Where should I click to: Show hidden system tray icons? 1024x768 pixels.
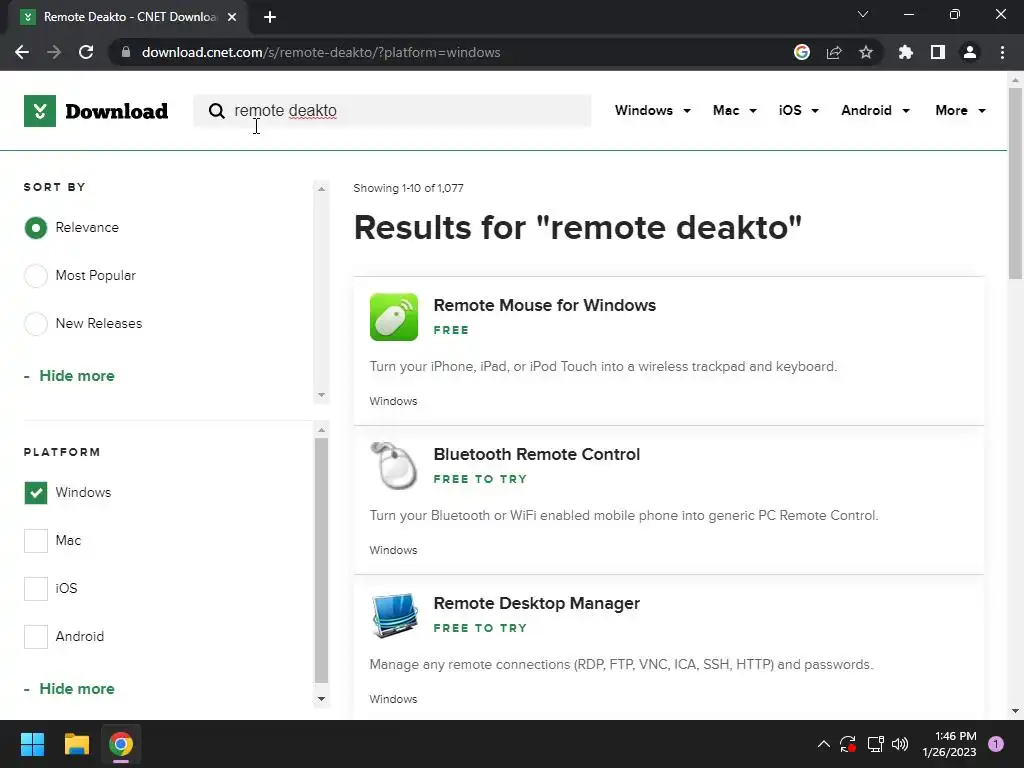pos(824,744)
